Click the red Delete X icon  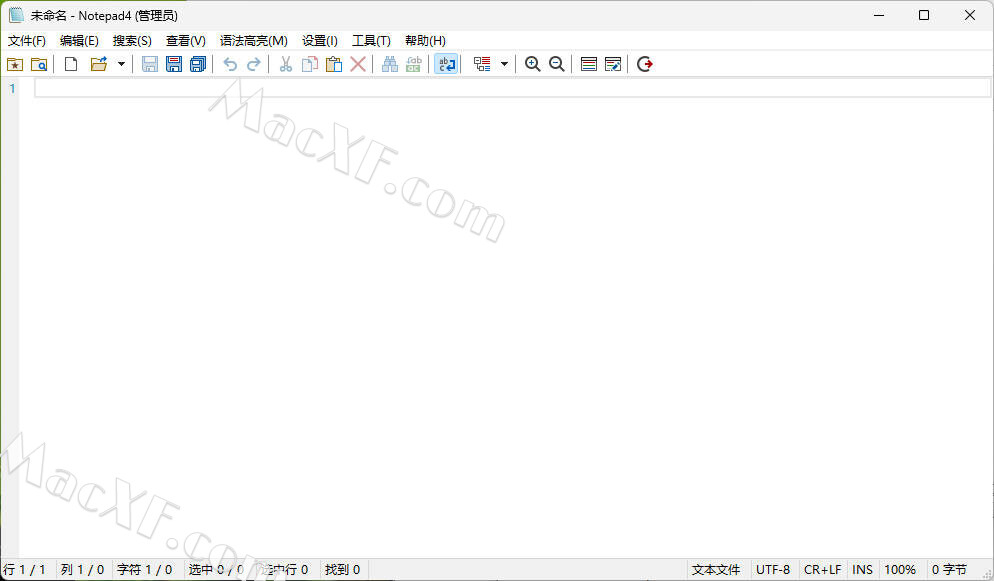[358, 64]
